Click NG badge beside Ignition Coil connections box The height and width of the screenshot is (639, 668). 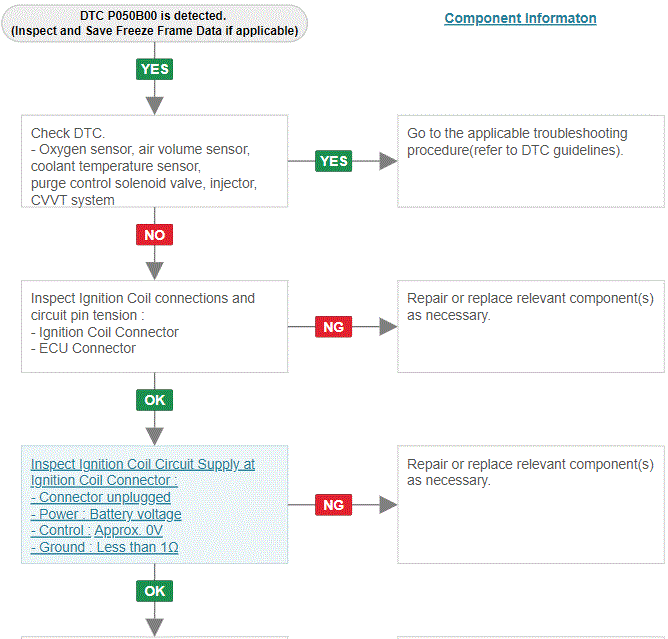(334, 327)
